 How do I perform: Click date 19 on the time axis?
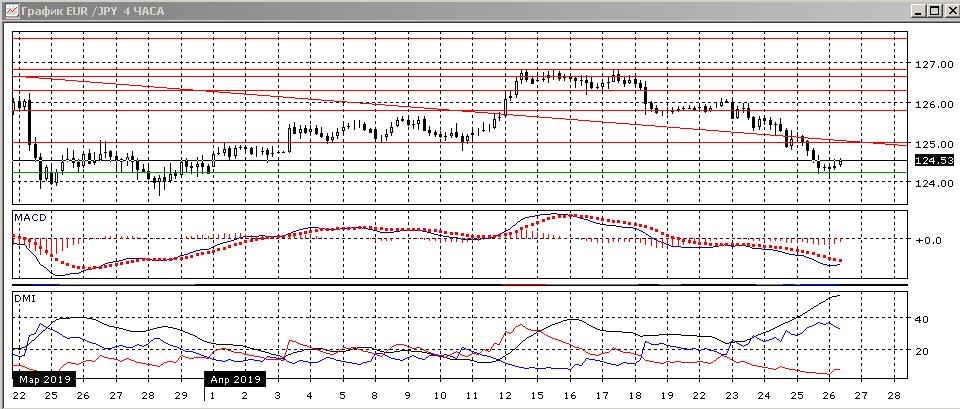click(667, 396)
